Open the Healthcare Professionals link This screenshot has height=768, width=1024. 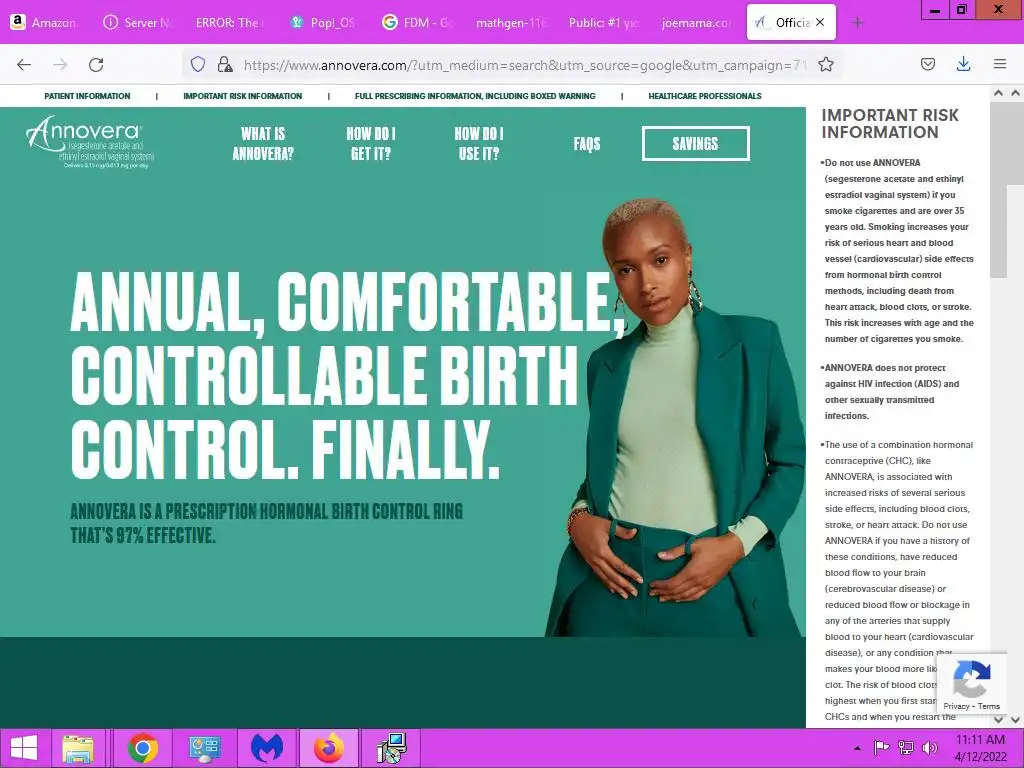(x=705, y=96)
